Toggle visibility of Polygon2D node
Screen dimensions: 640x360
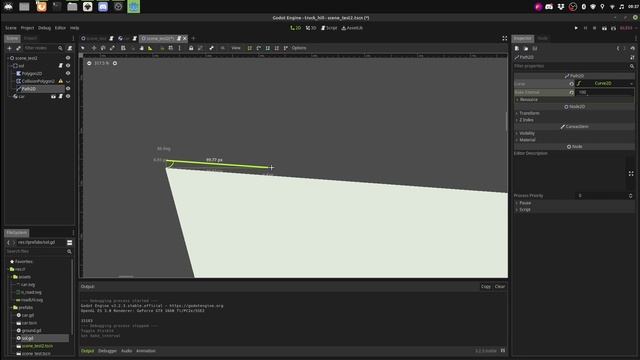pos(68,73)
